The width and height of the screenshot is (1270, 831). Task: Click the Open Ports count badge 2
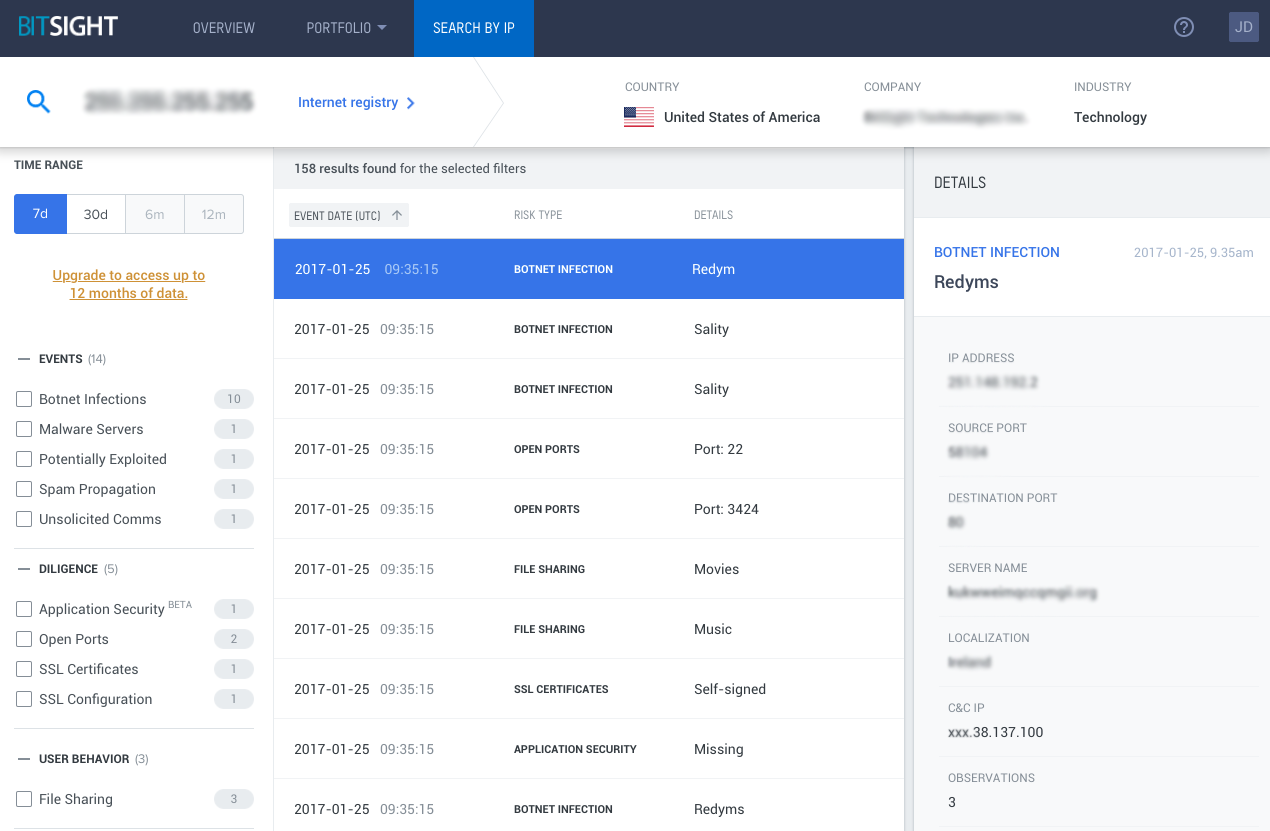click(234, 639)
